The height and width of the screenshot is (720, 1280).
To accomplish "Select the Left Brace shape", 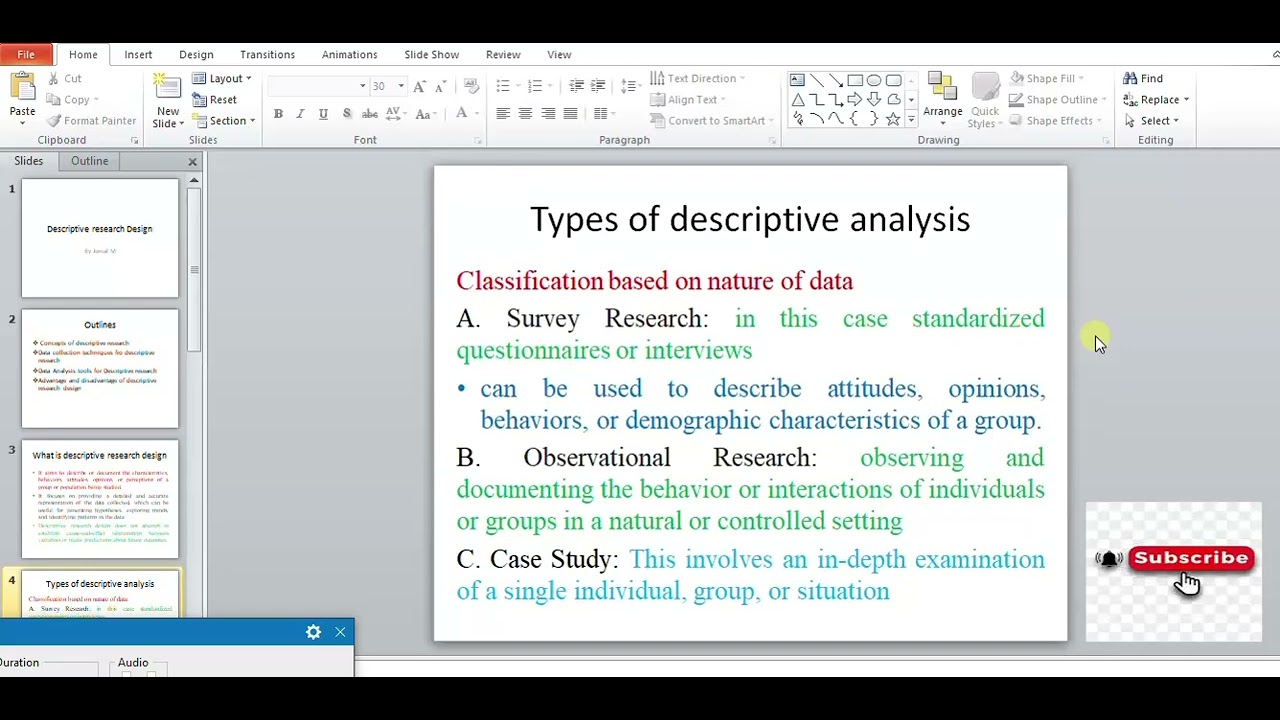I will 854,118.
